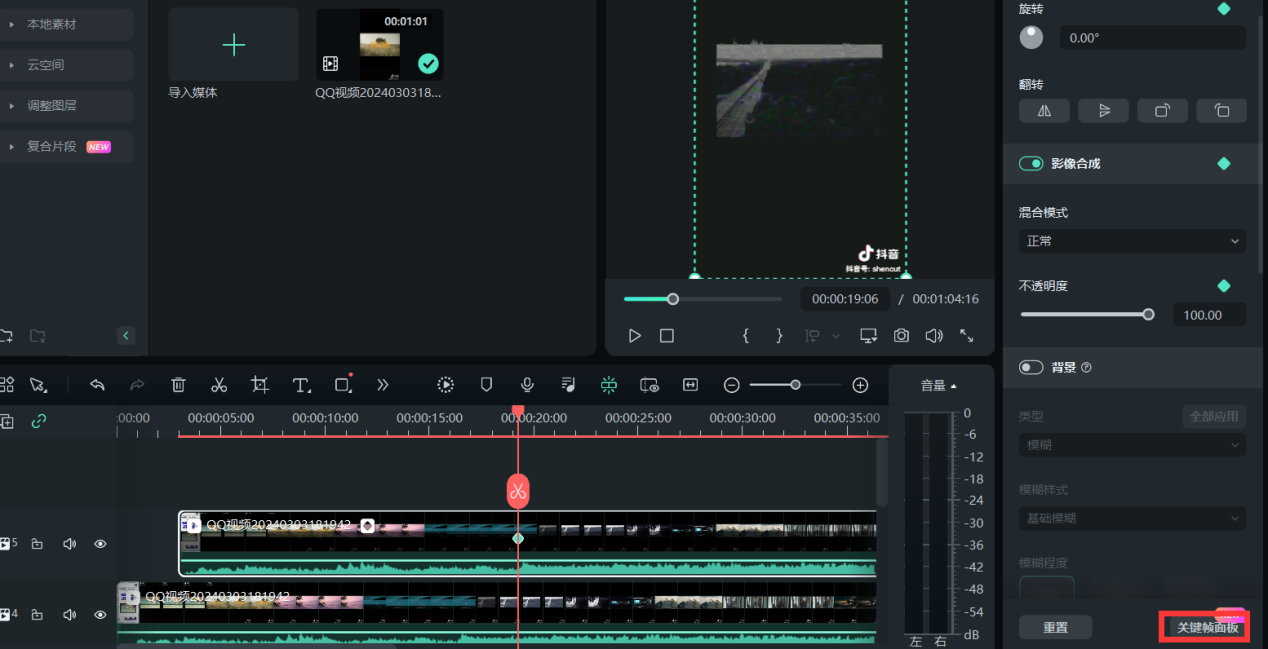Expand more timeline tools with double chevron
This screenshot has height=649, width=1268.
[382, 385]
